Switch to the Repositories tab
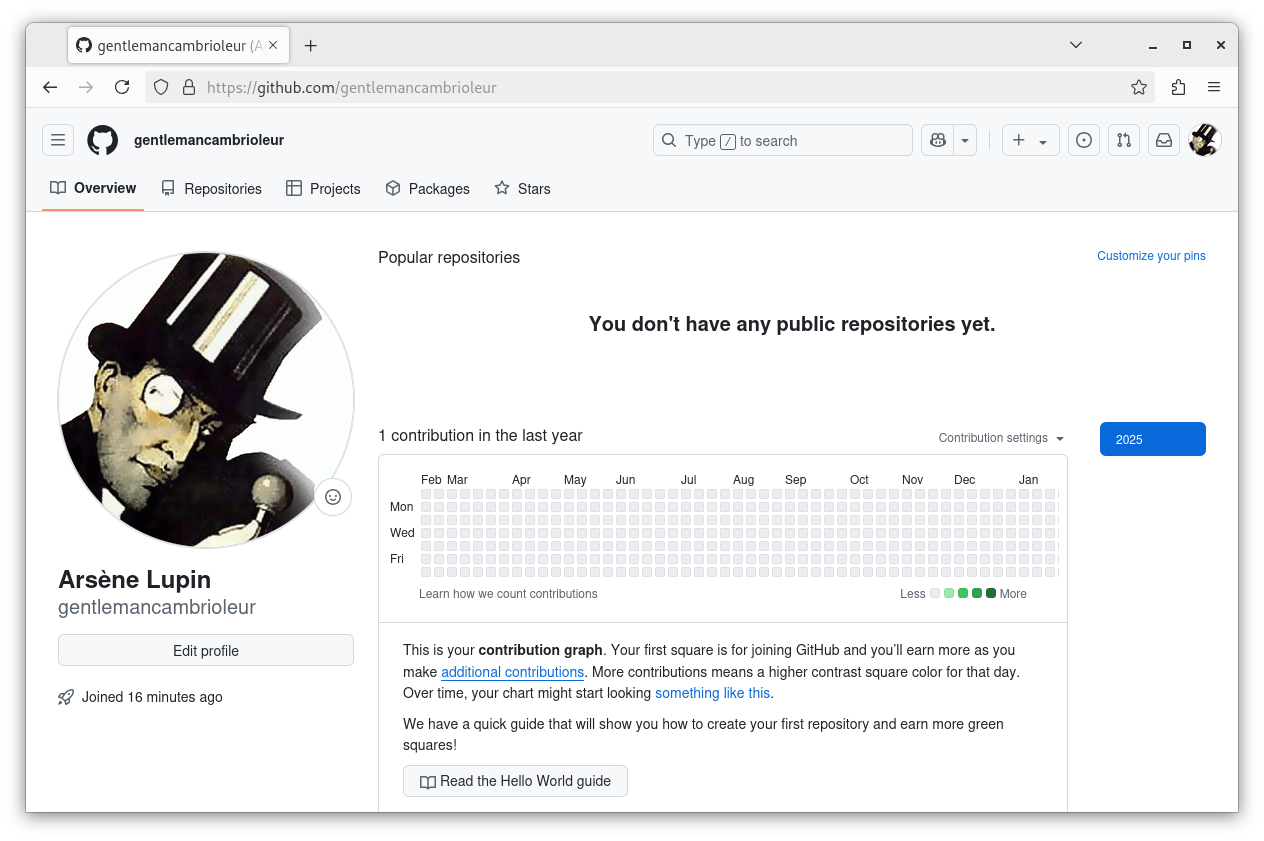 pos(211,189)
